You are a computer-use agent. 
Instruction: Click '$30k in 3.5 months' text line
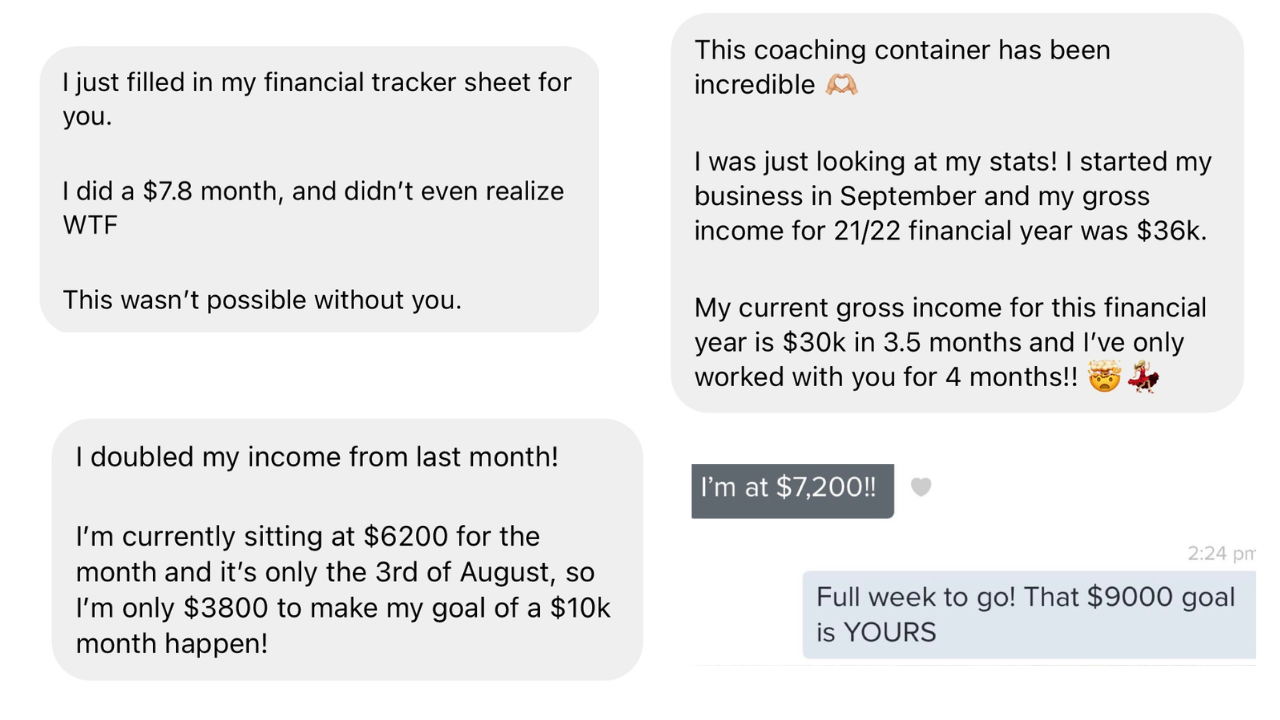coord(938,343)
